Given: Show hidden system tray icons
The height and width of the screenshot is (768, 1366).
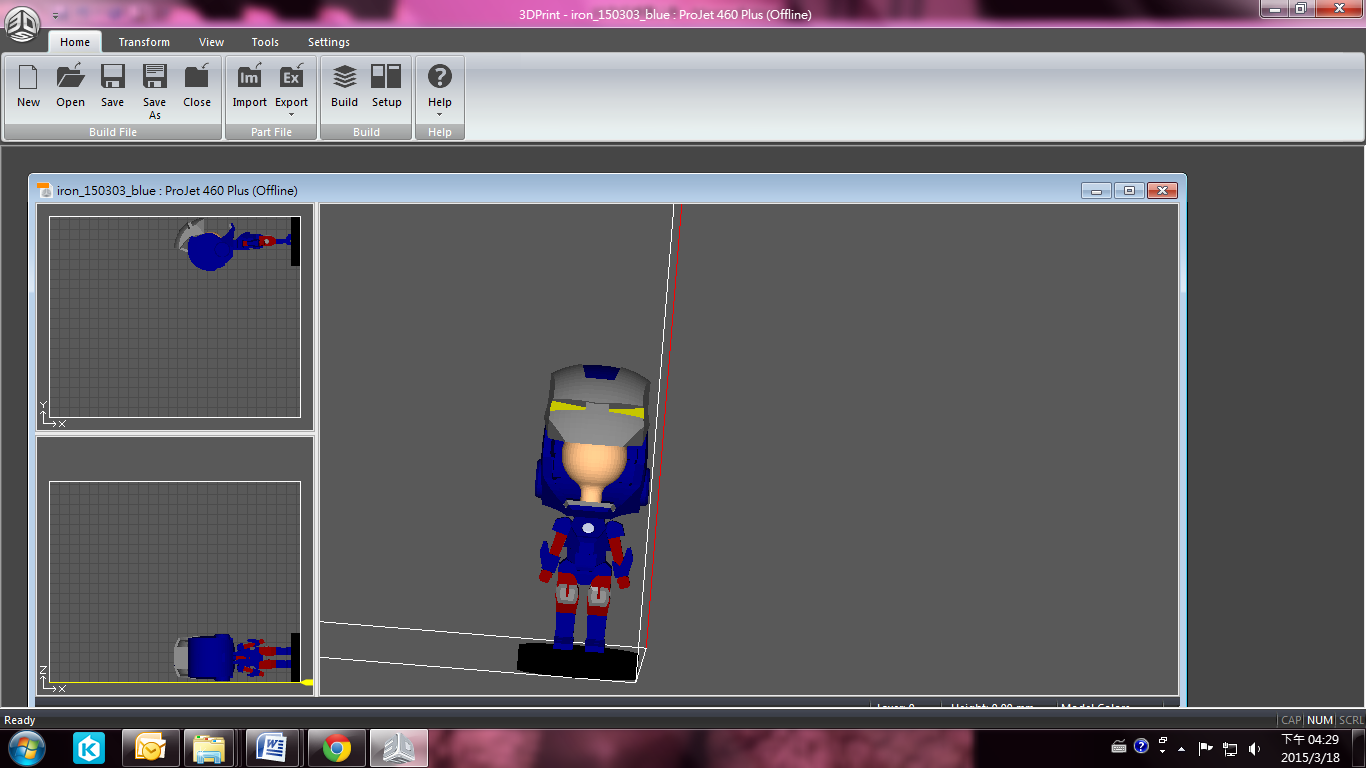Looking at the screenshot, I should pos(1182,748).
